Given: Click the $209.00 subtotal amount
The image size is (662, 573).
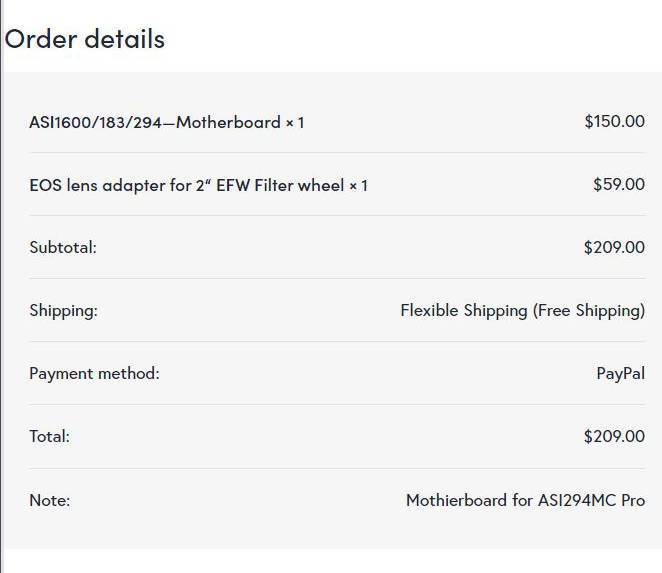Looking at the screenshot, I should [x=614, y=247].
